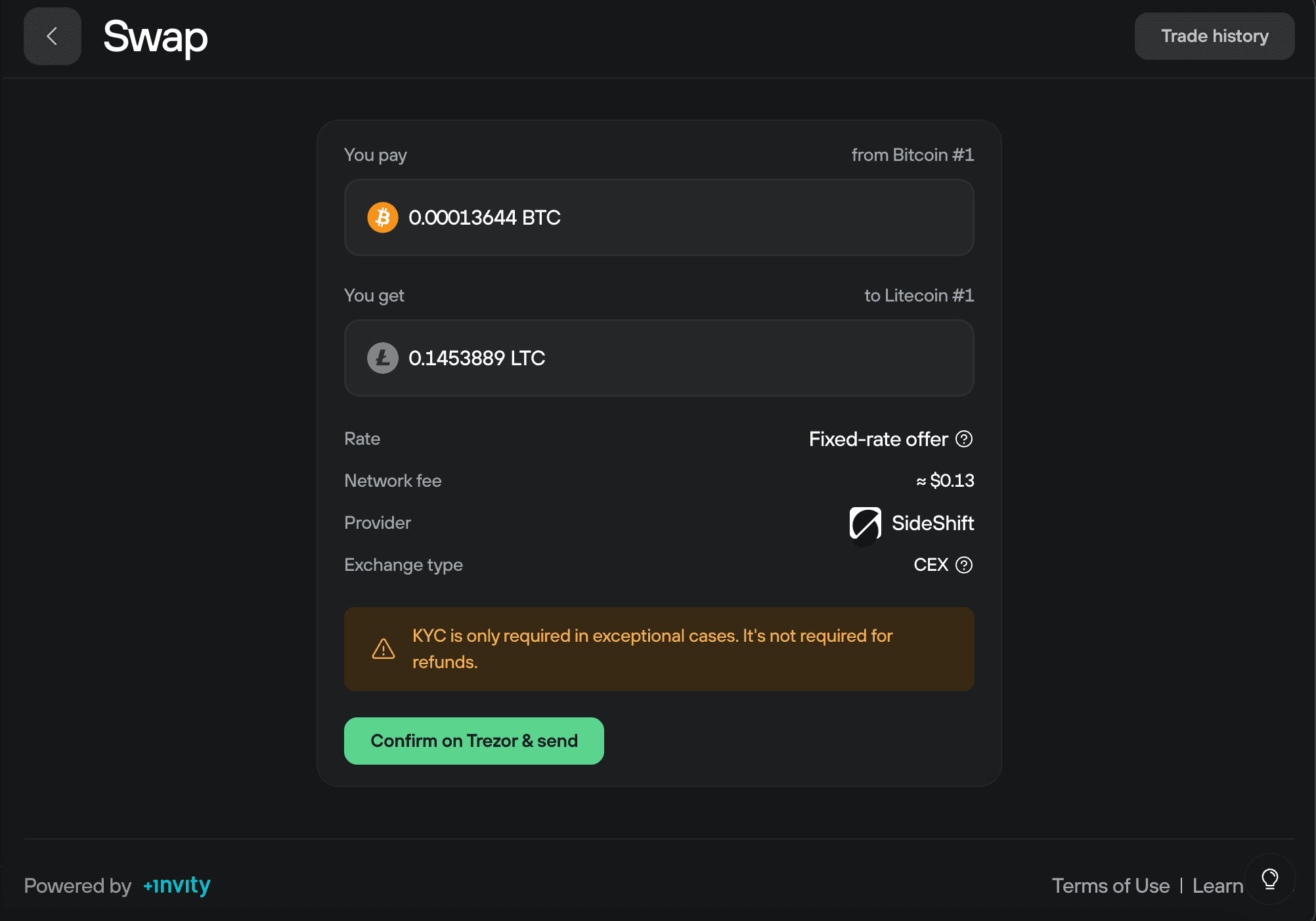
Task: Click the Learn link
Action: (1217, 886)
